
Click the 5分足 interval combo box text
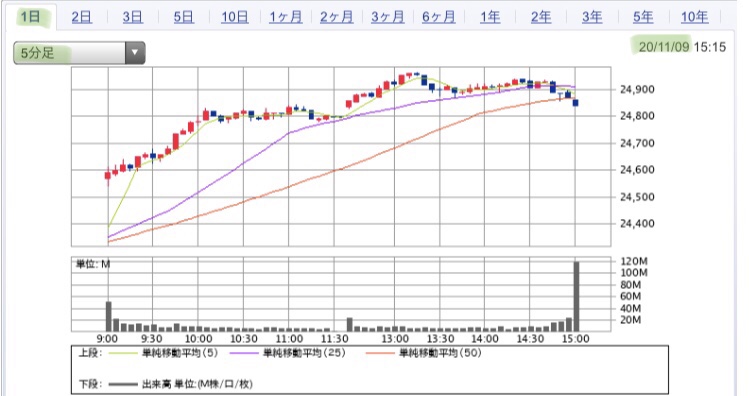(x=37, y=53)
